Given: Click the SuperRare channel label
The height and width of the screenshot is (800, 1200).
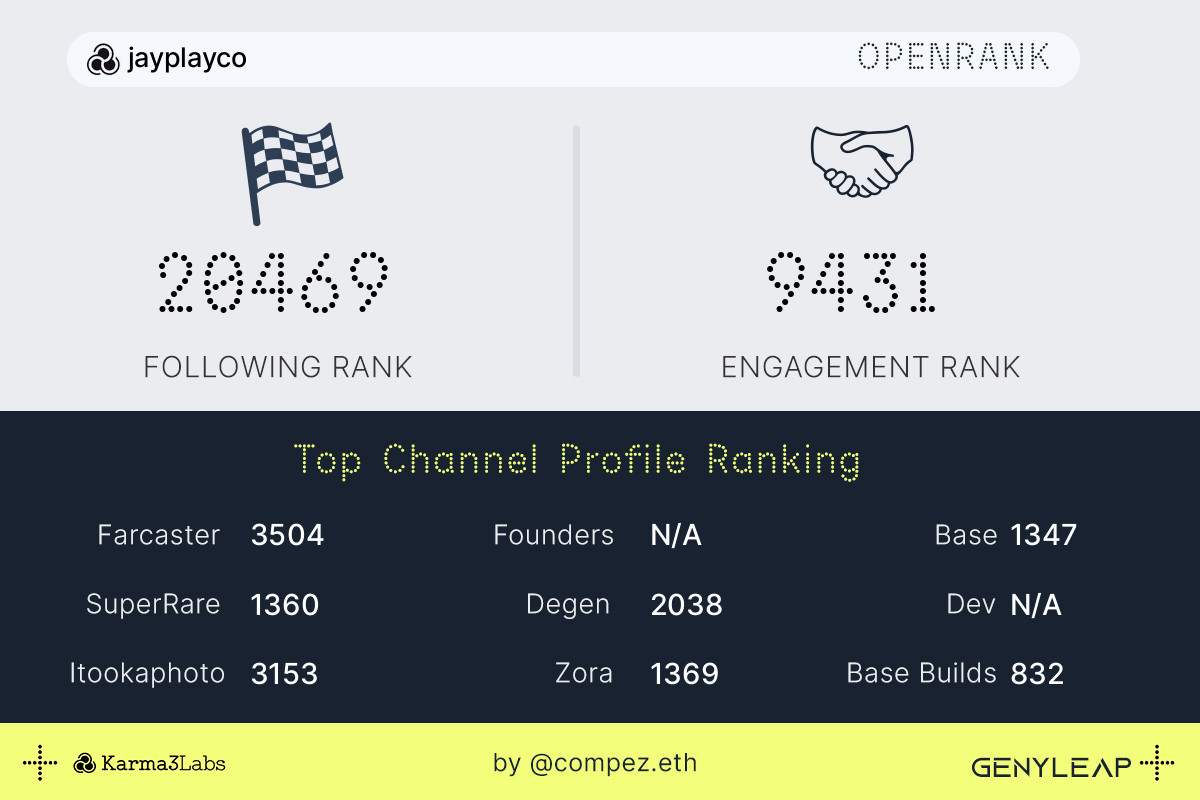Looking at the screenshot, I should 153,604.
